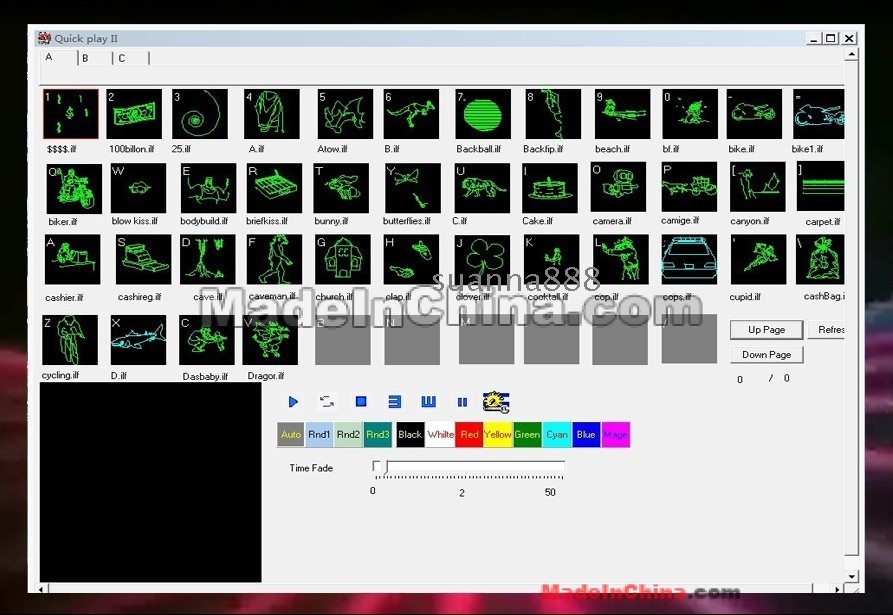Choose the Black color swatch
Screen dimensions: 893x615
(410, 434)
